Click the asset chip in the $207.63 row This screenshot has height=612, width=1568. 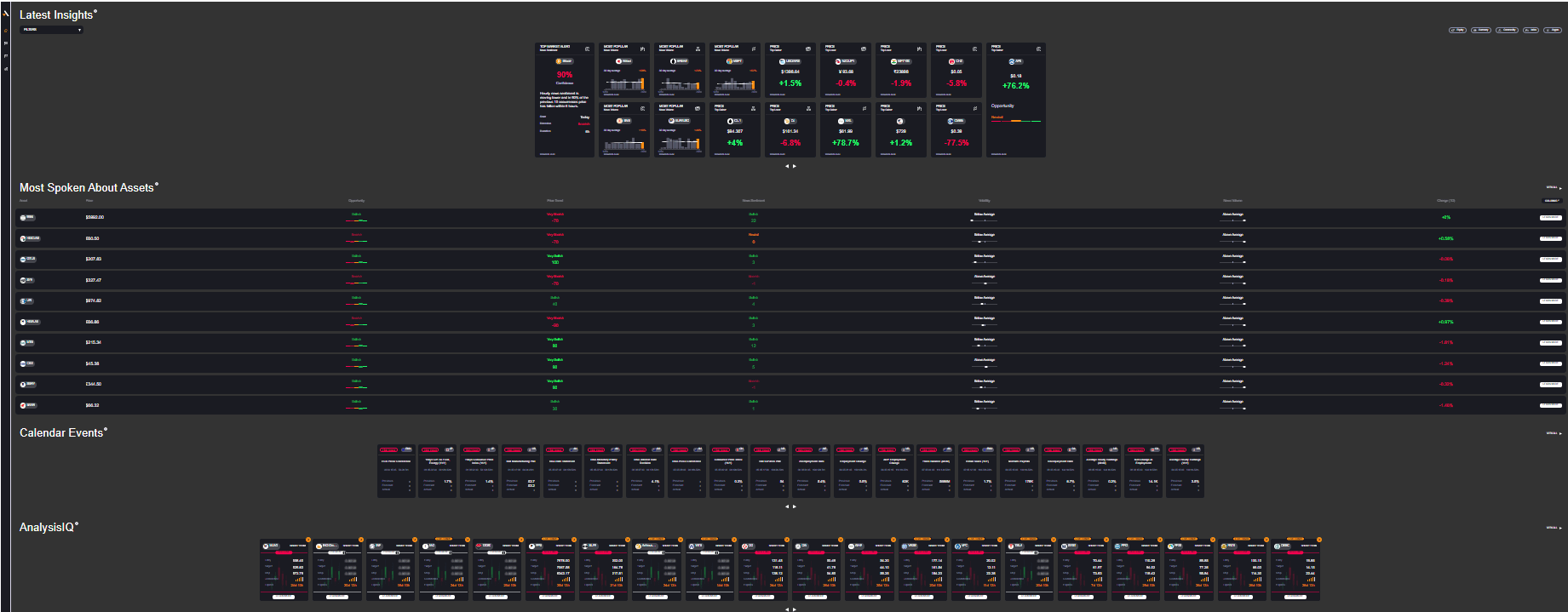pyautogui.click(x=28, y=259)
